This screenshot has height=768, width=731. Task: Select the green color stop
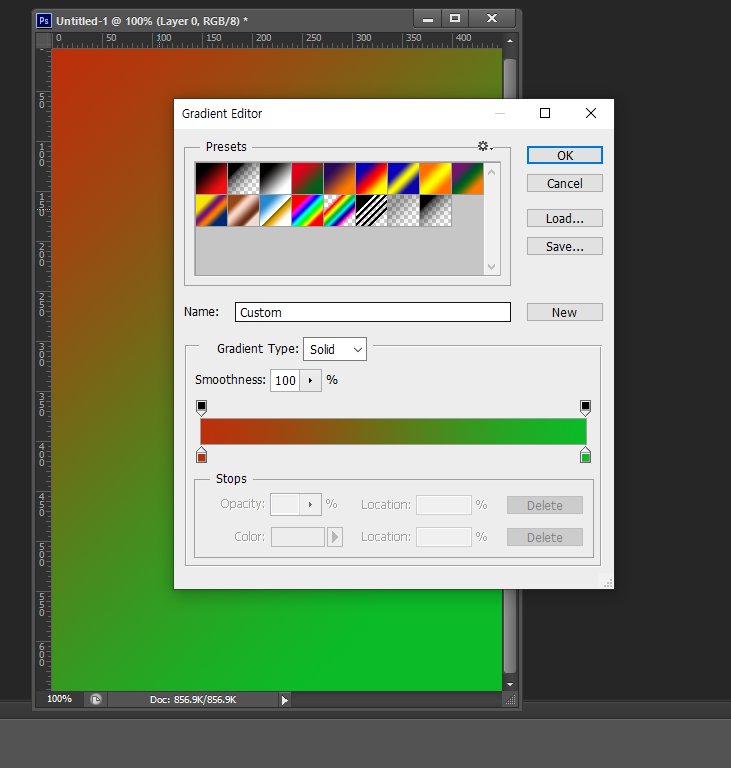pyautogui.click(x=585, y=455)
